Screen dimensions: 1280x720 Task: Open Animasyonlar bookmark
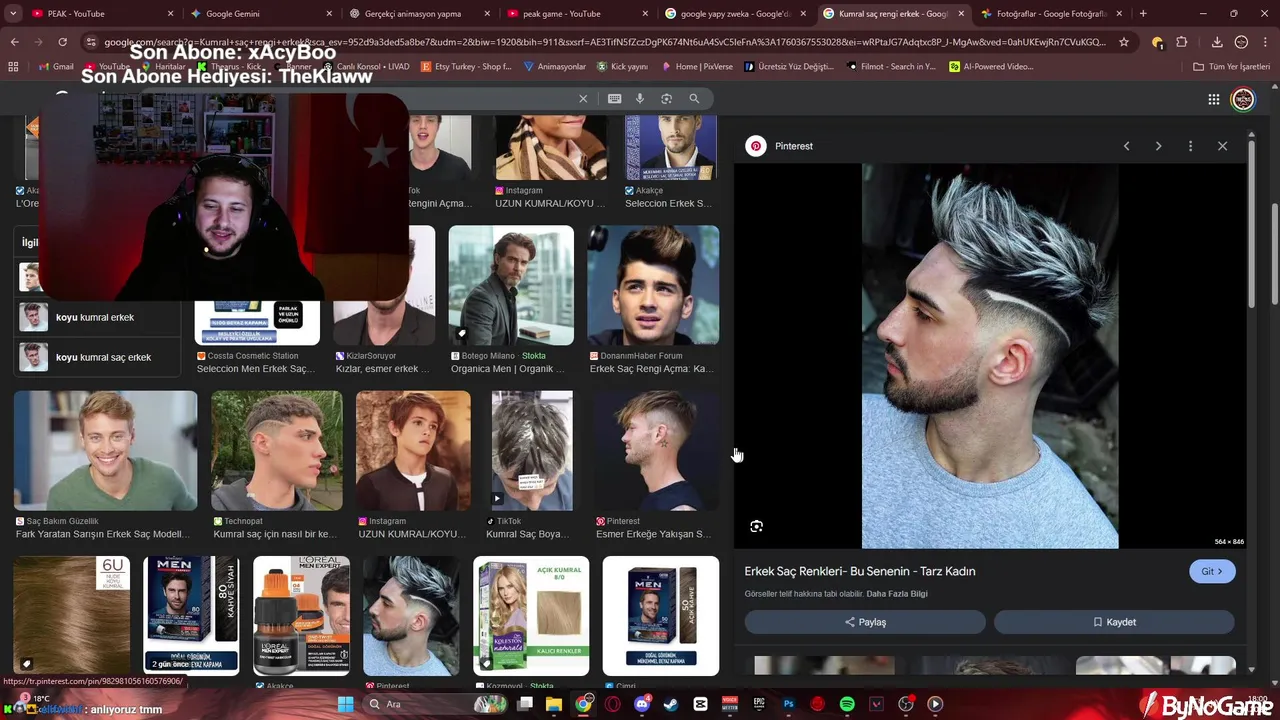coord(555,66)
